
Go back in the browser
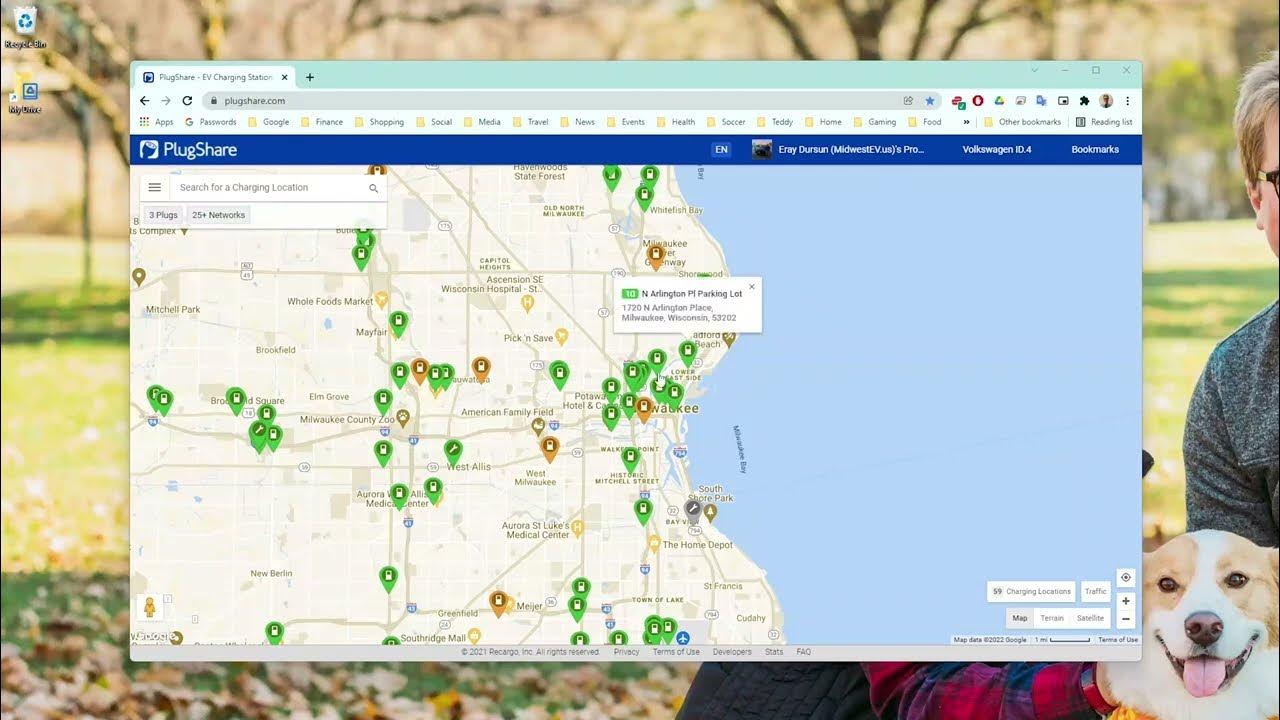[x=144, y=101]
